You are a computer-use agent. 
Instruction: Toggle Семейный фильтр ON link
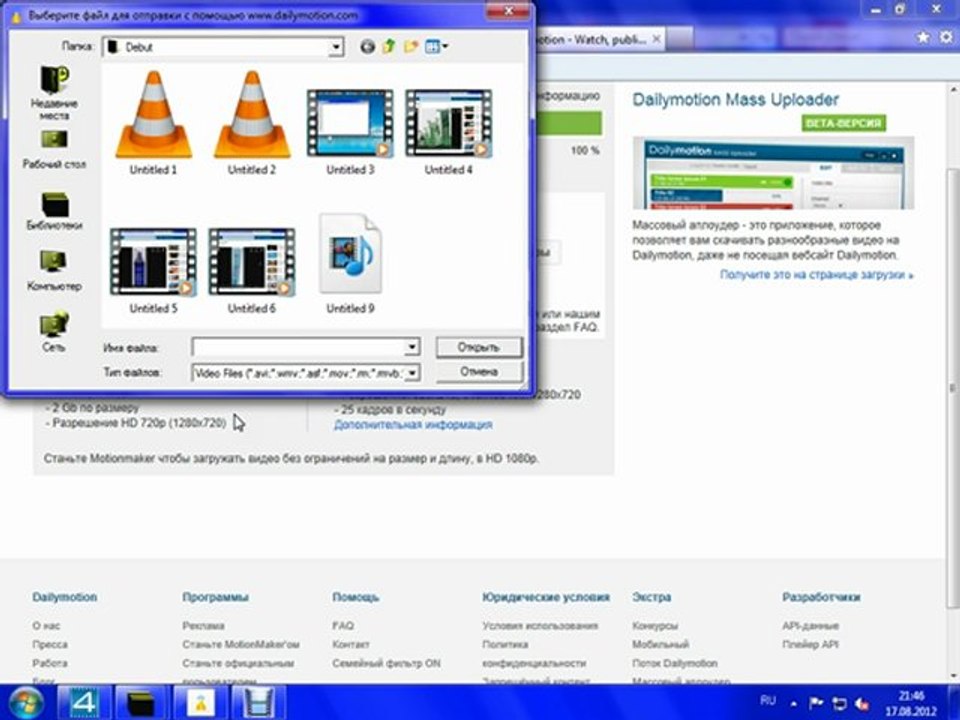[386, 663]
